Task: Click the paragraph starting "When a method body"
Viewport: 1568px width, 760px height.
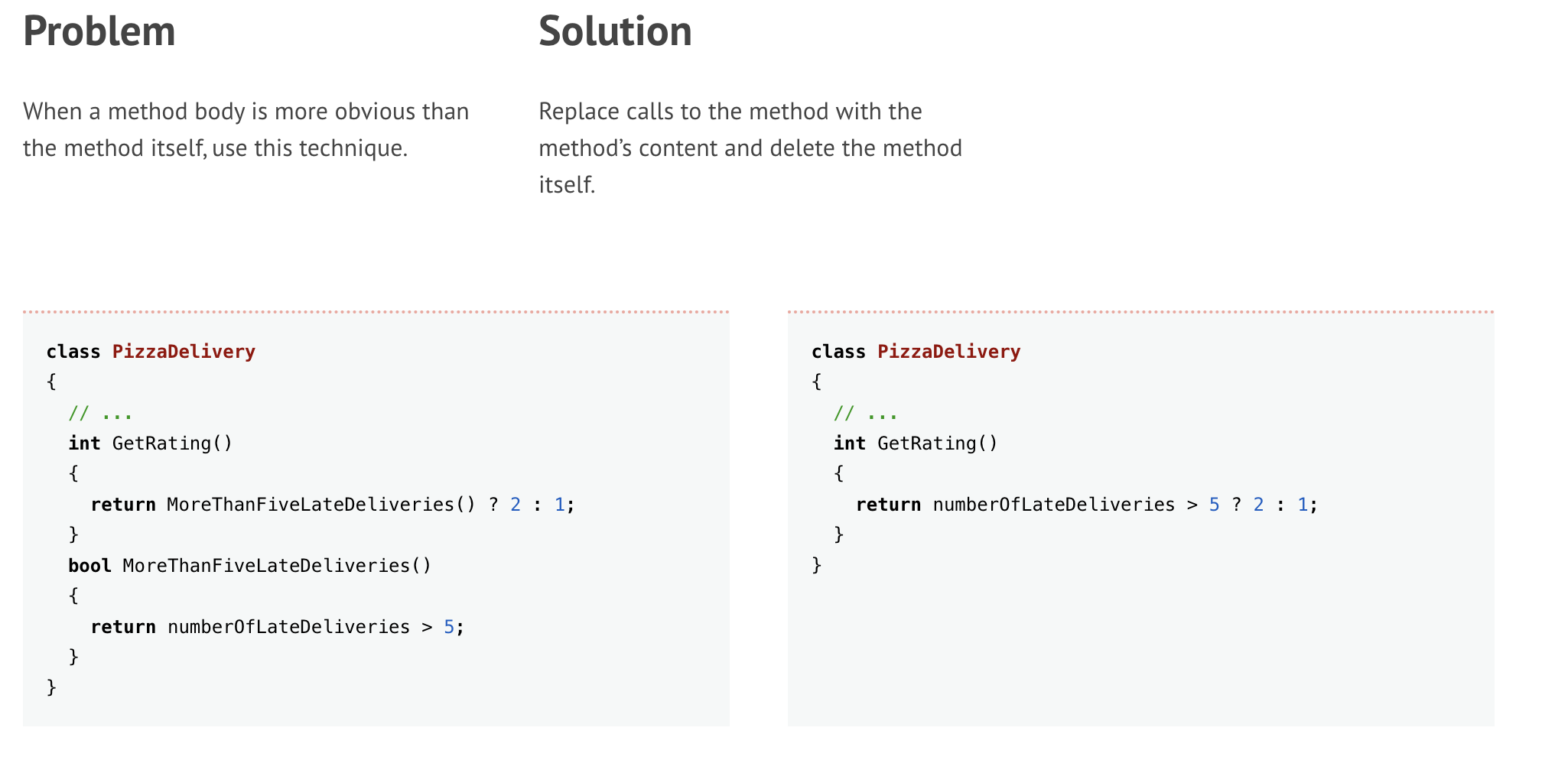Action: (246, 129)
